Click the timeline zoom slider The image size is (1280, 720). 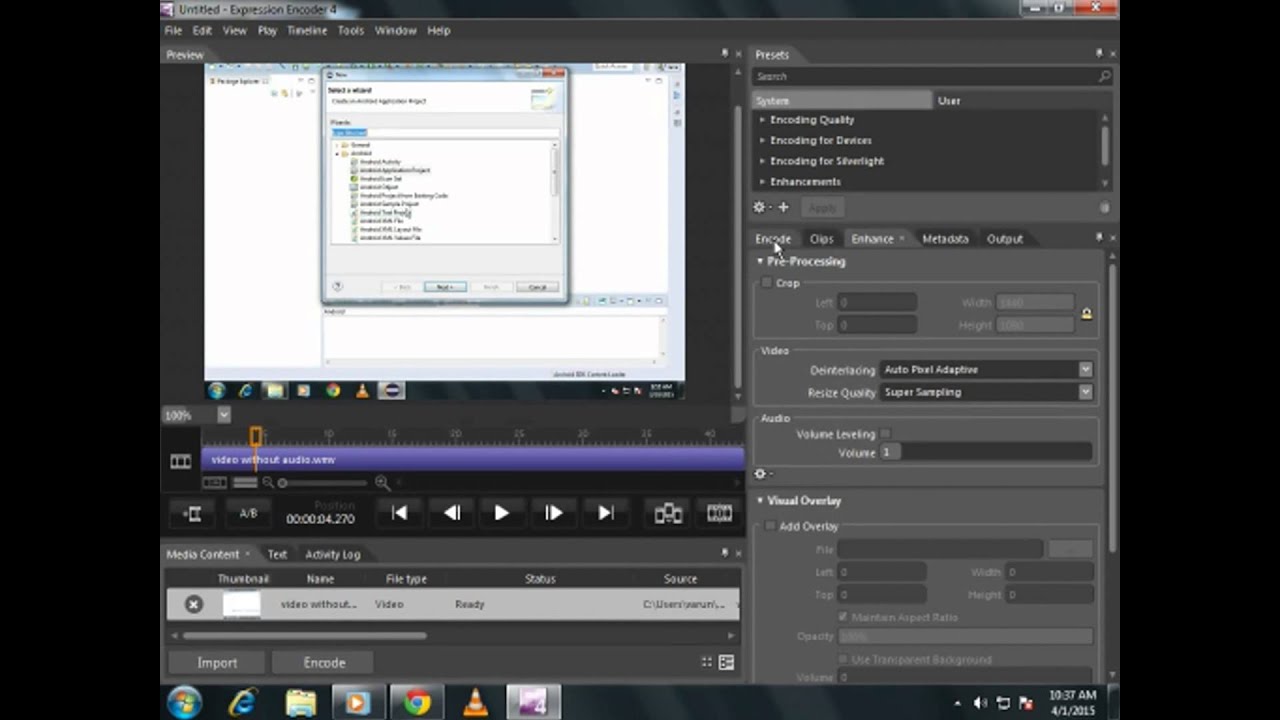coord(325,483)
